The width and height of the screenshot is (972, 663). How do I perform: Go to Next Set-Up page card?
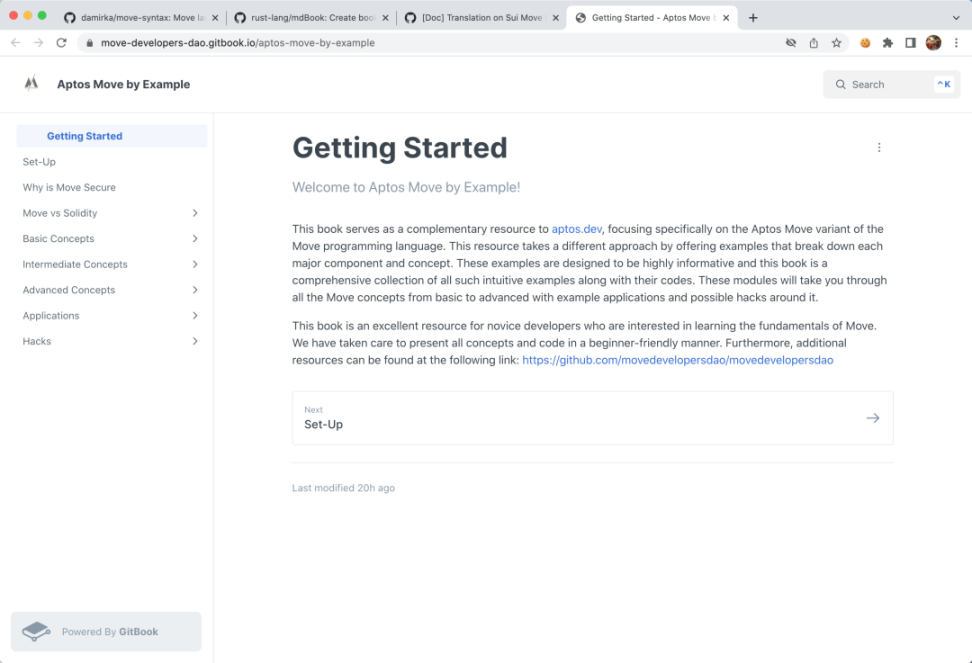click(592, 417)
